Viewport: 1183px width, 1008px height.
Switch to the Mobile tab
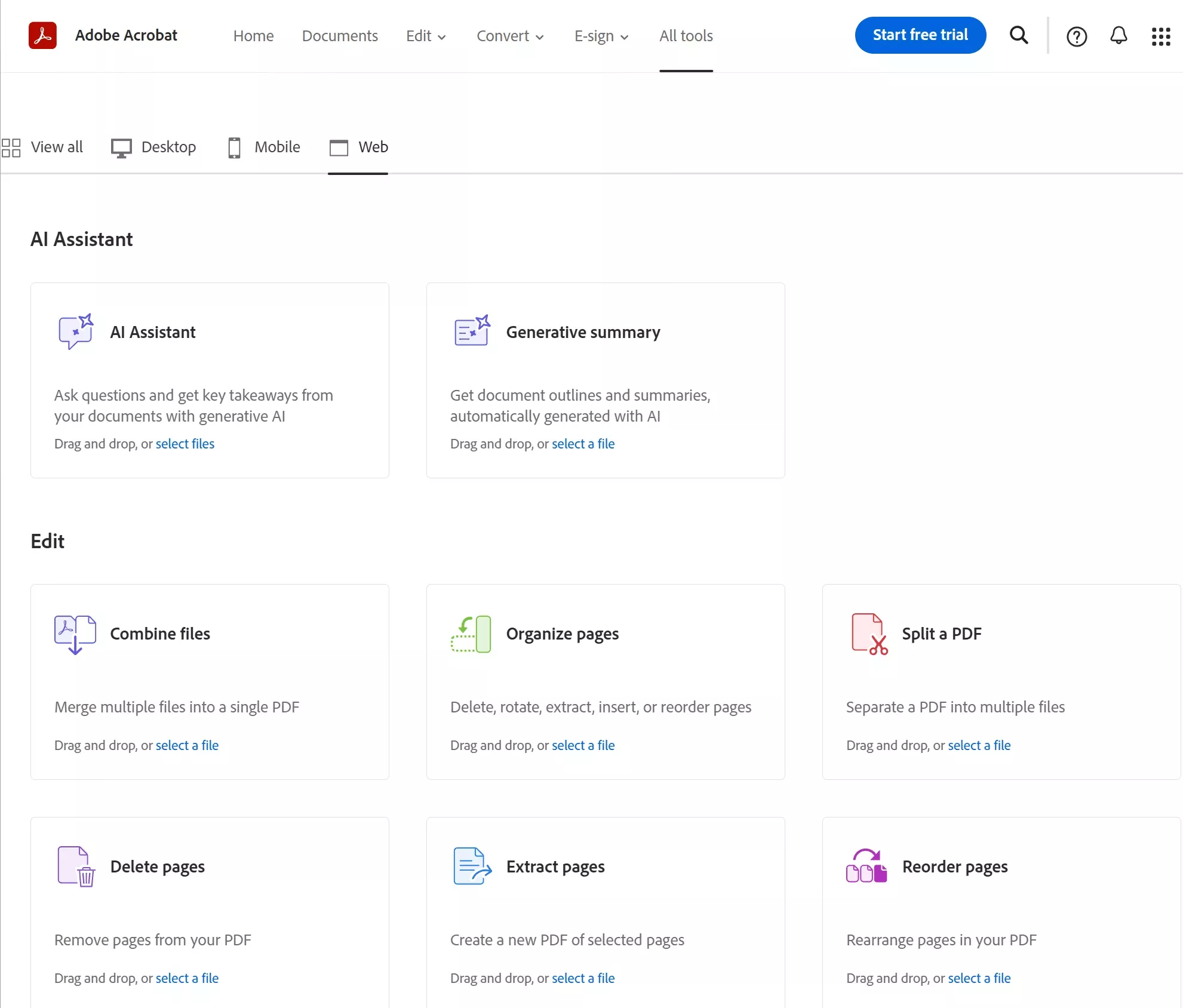(264, 147)
